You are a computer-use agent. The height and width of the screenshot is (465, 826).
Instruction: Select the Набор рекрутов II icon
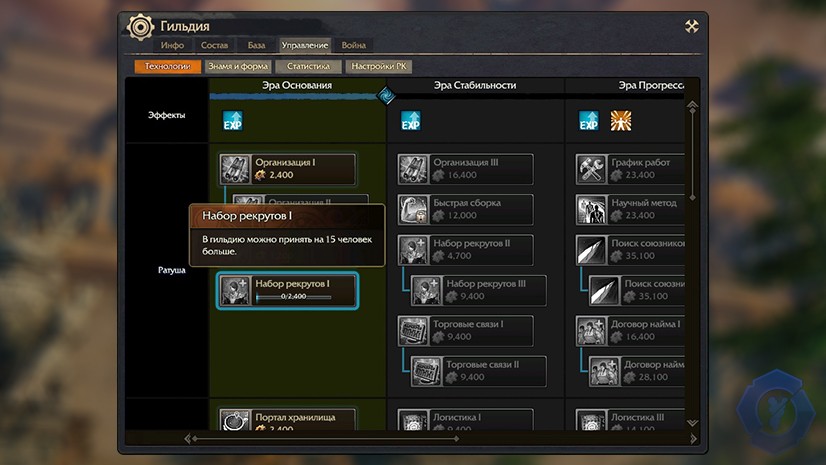pos(413,250)
